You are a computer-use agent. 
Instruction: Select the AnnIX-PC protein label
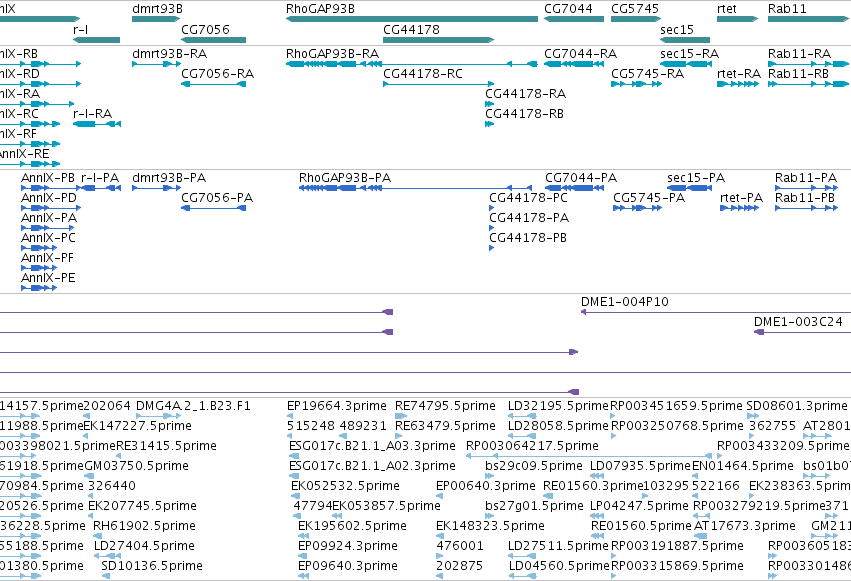click(48, 238)
